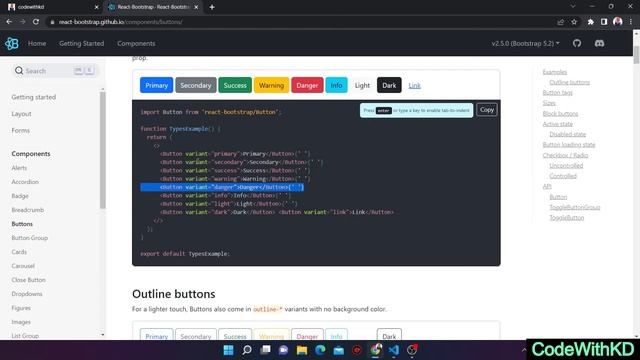Image resolution: width=640 pixels, height=360 pixels.
Task: Click the cyan Info button
Action: (x=336, y=85)
